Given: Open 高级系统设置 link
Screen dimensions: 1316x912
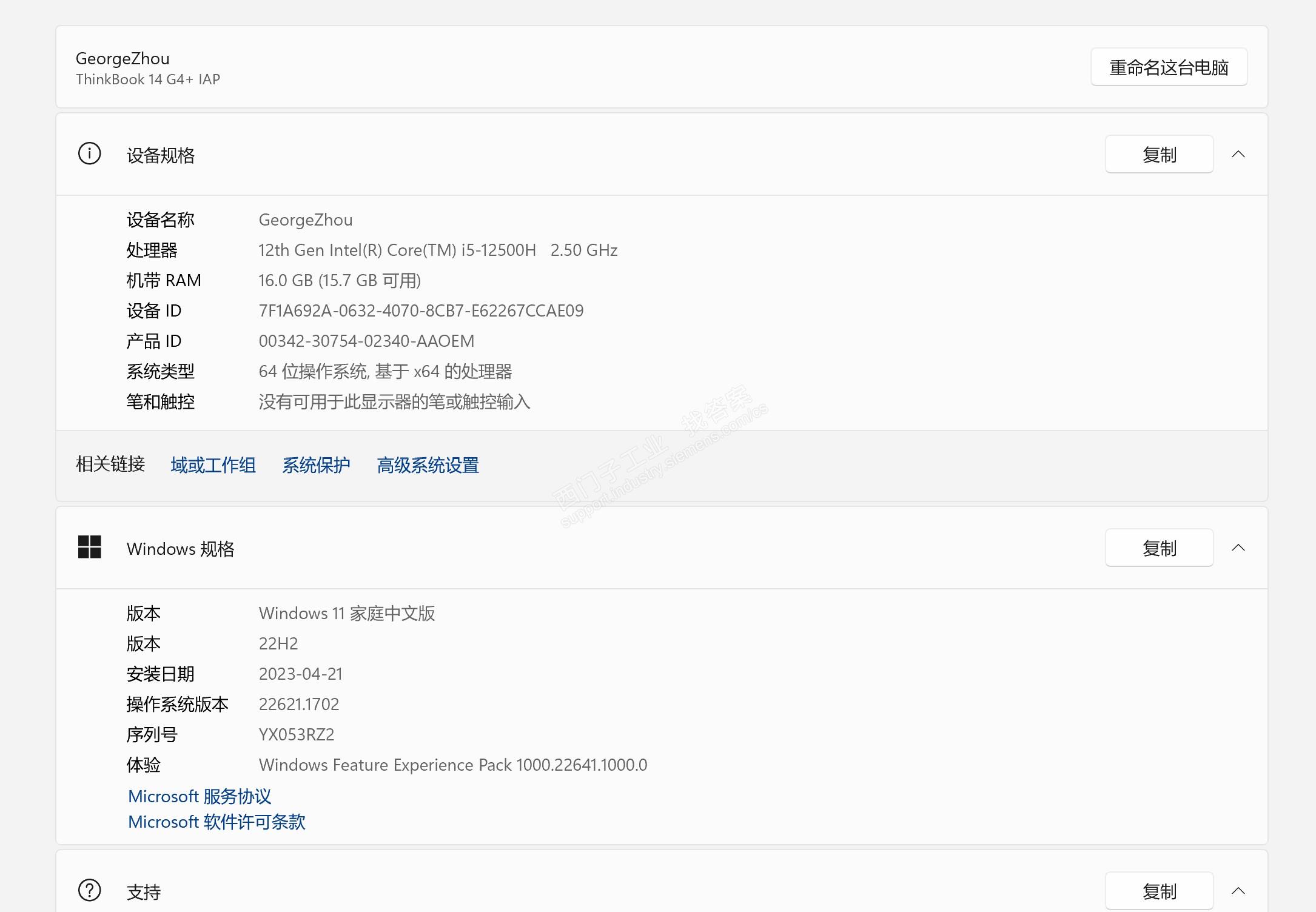Looking at the screenshot, I should (428, 465).
